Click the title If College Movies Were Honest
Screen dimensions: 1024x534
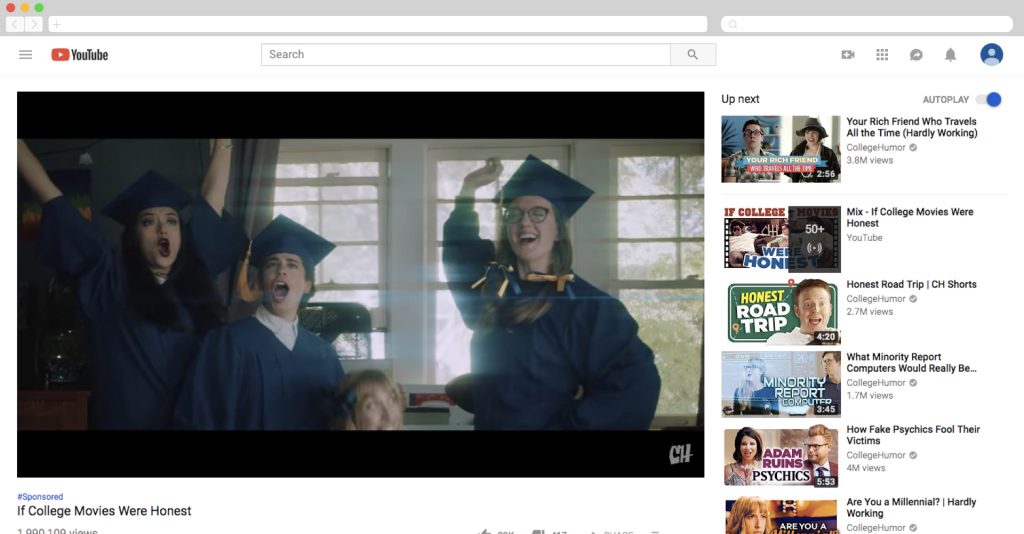tap(104, 511)
